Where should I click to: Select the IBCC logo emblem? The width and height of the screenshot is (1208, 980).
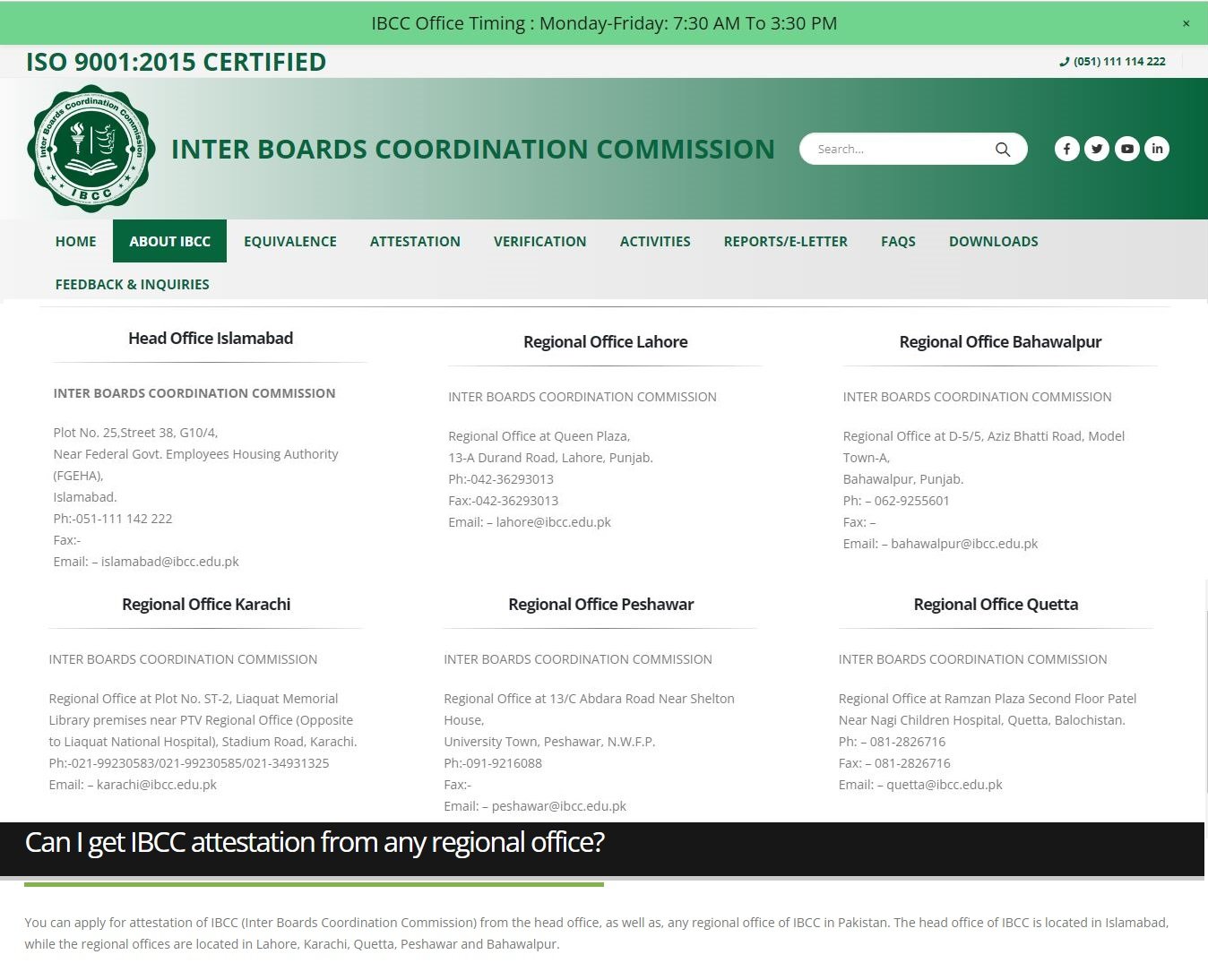tap(91, 149)
